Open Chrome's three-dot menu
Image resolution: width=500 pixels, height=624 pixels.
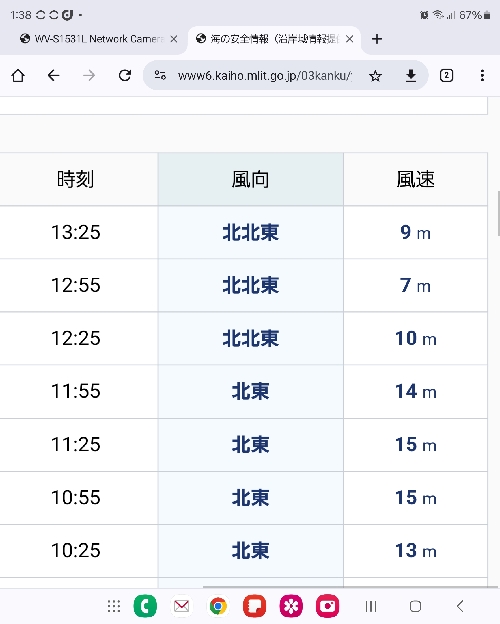tap(482, 75)
